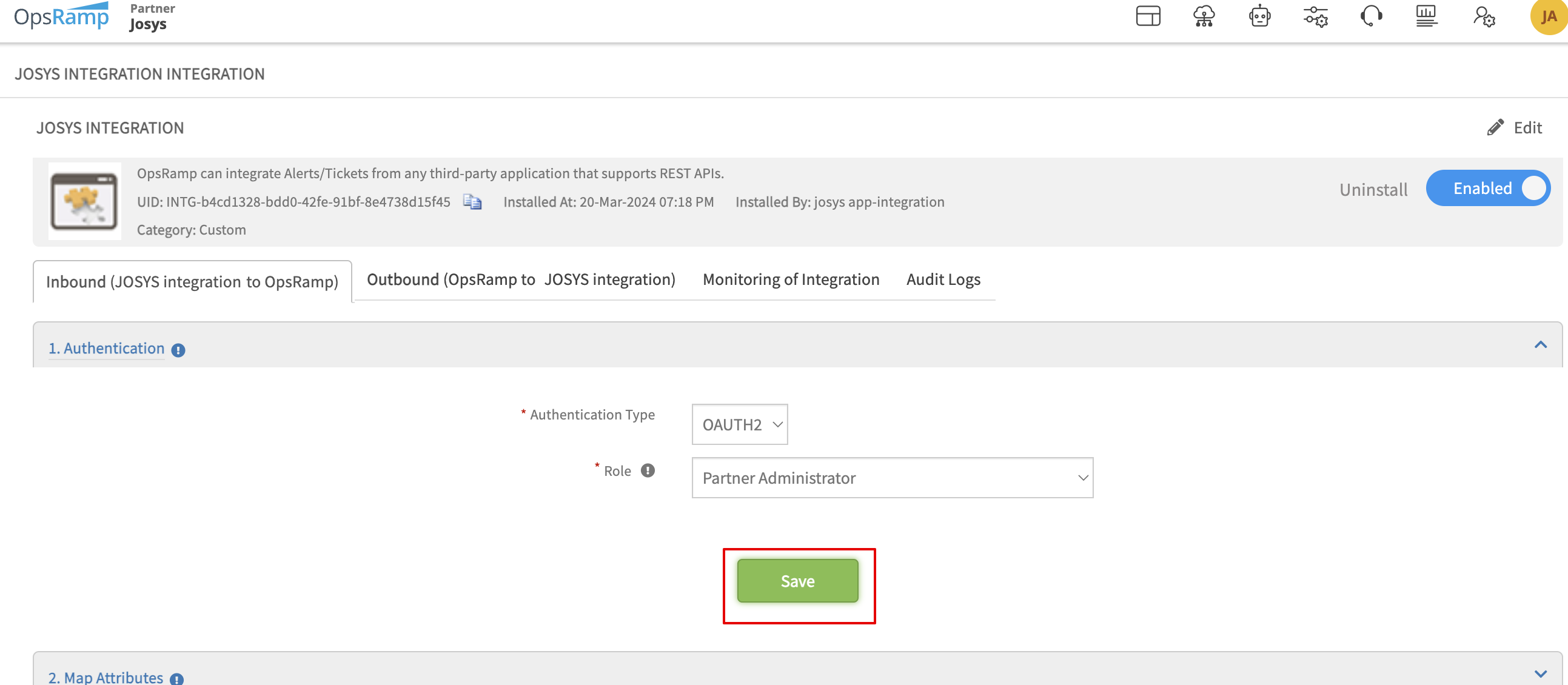The width and height of the screenshot is (1568, 685).
Task: Click the Uninstall link
Action: pos(1373,190)
